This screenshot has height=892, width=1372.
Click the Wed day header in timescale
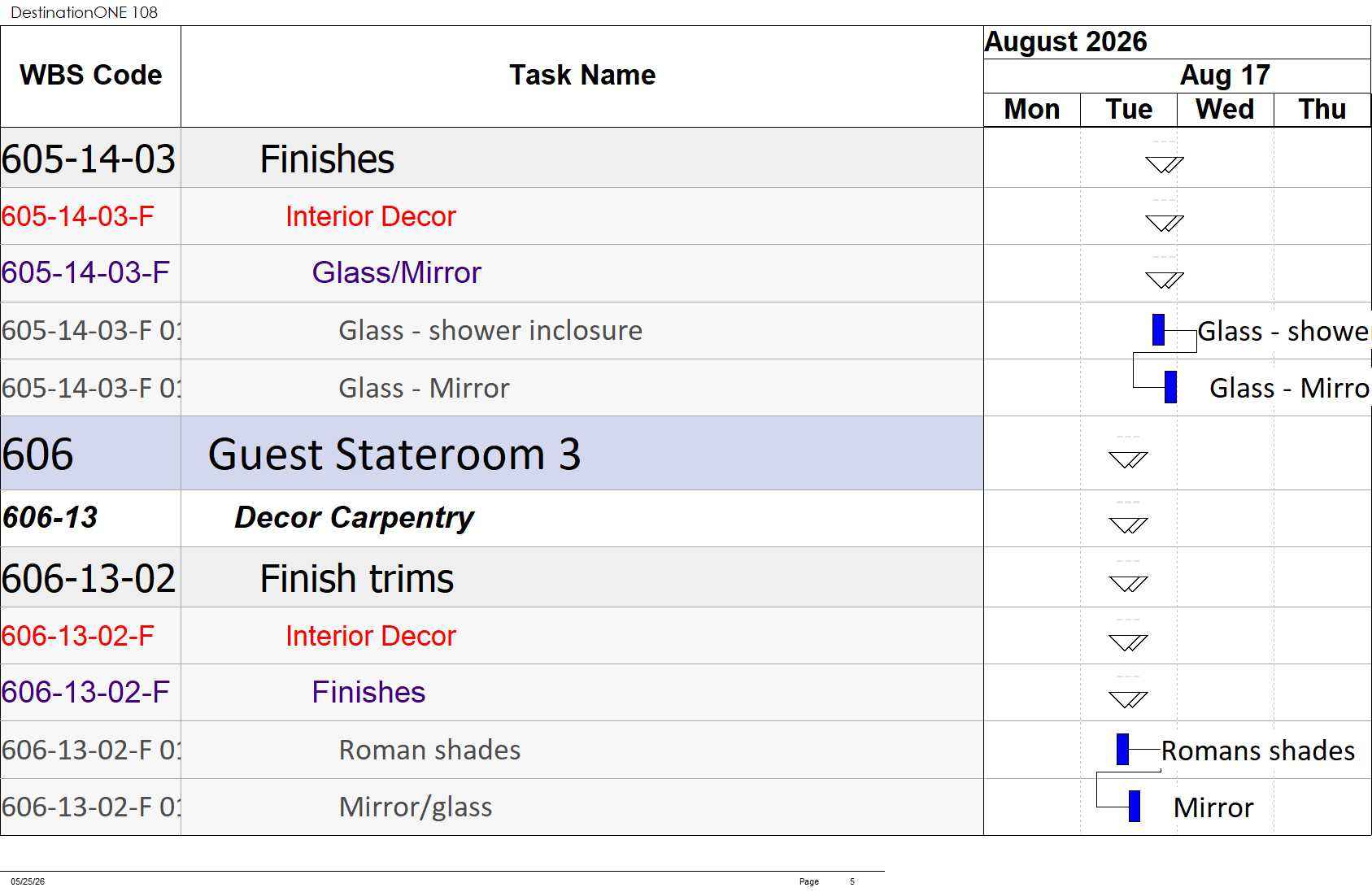click(1225, 110)
